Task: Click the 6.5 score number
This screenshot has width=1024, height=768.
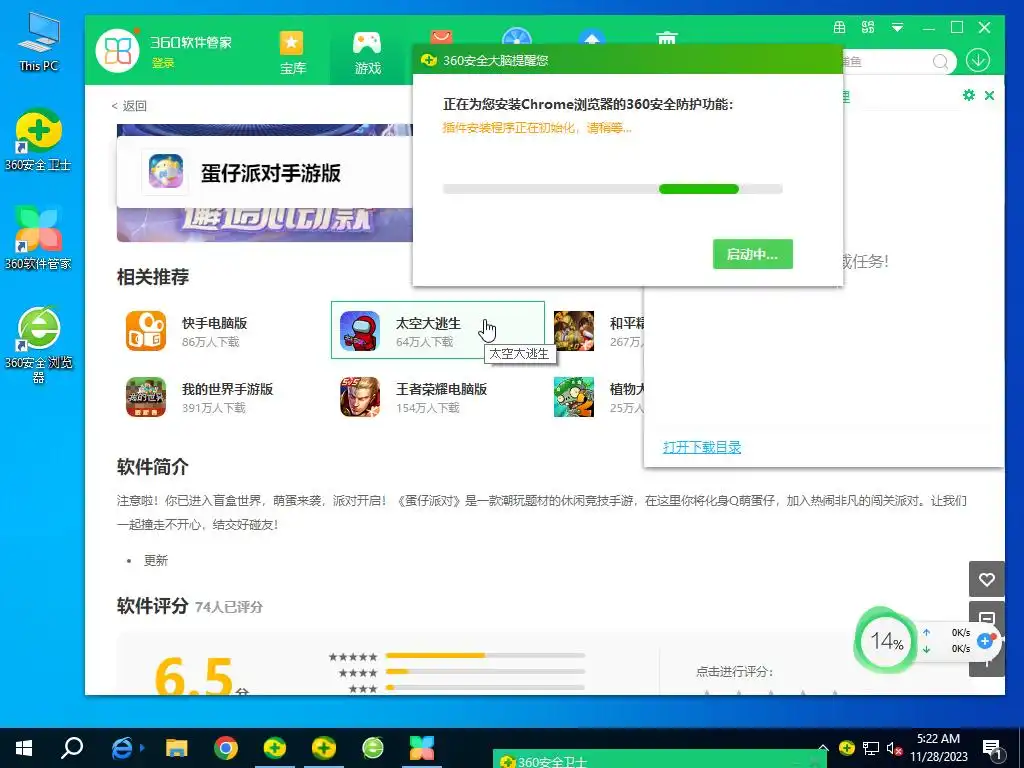Action: tap(194, 675)
